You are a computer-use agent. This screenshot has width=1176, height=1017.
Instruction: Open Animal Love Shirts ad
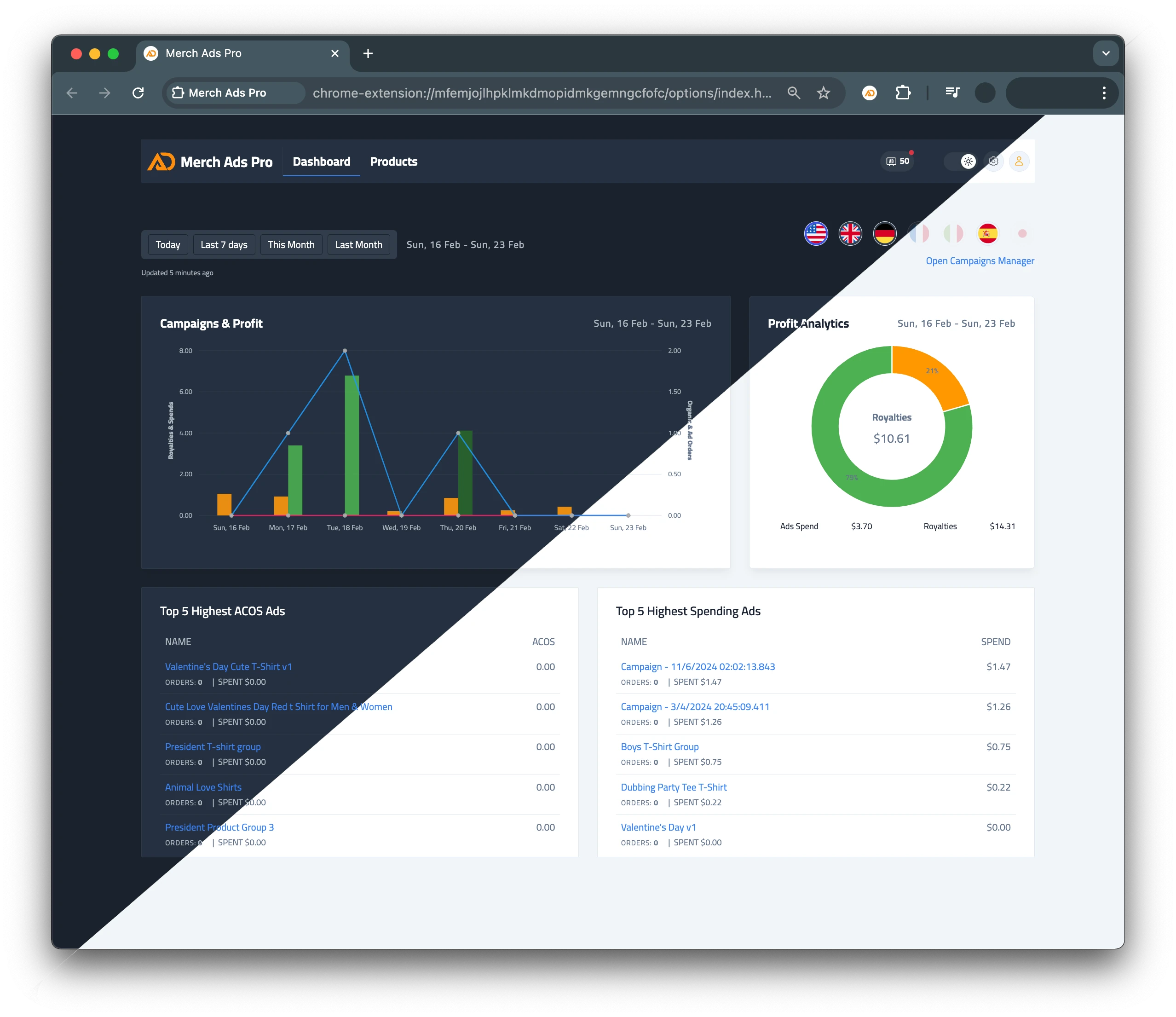click(203, 787)
